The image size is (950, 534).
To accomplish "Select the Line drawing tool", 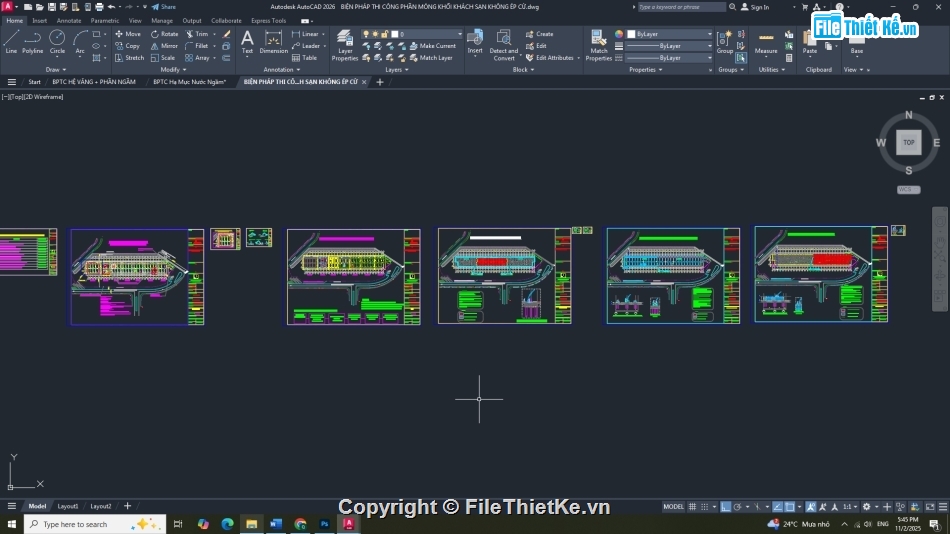I will tap(11, 41).
